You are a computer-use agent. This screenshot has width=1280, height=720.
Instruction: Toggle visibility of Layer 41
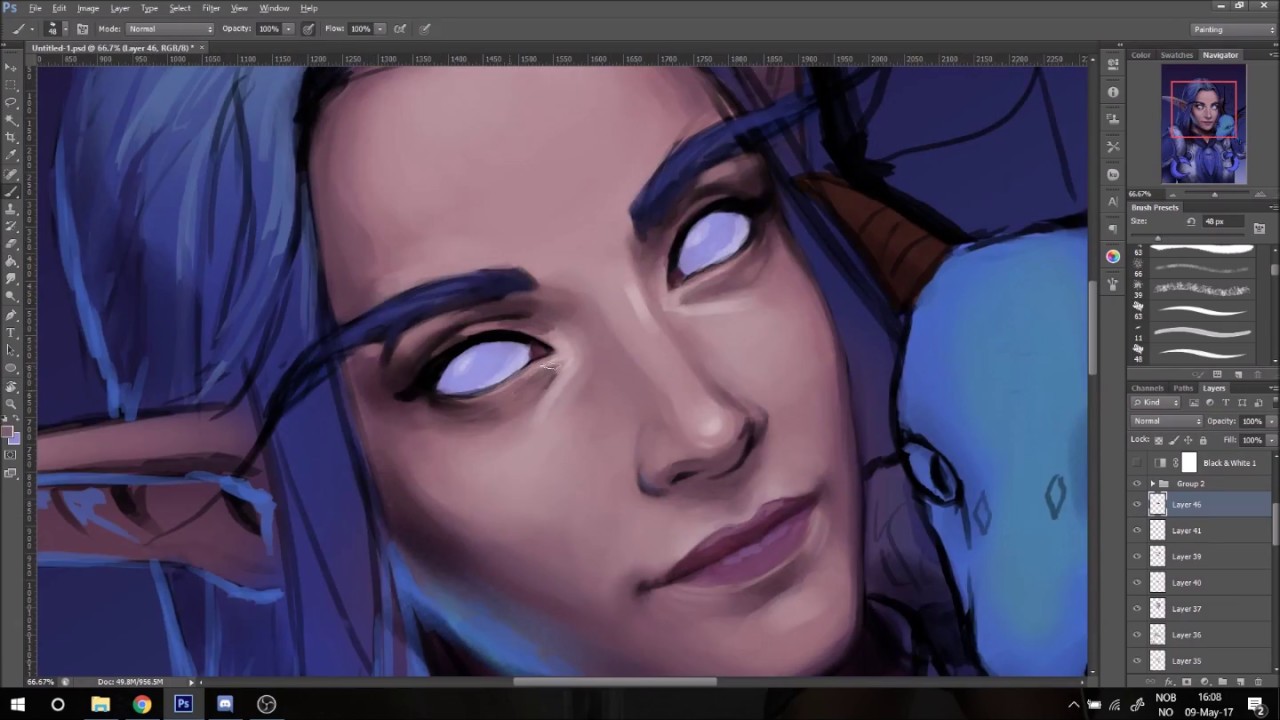click(x=1137, y=530)
